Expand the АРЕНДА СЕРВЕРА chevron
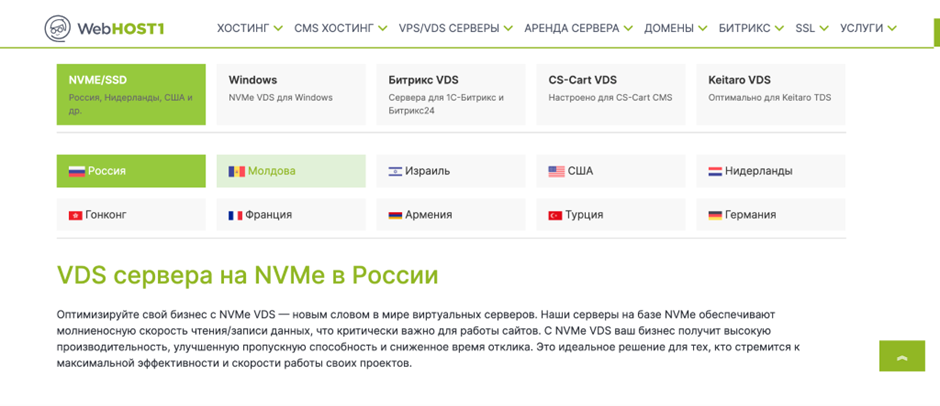 (x=628, y=28)
